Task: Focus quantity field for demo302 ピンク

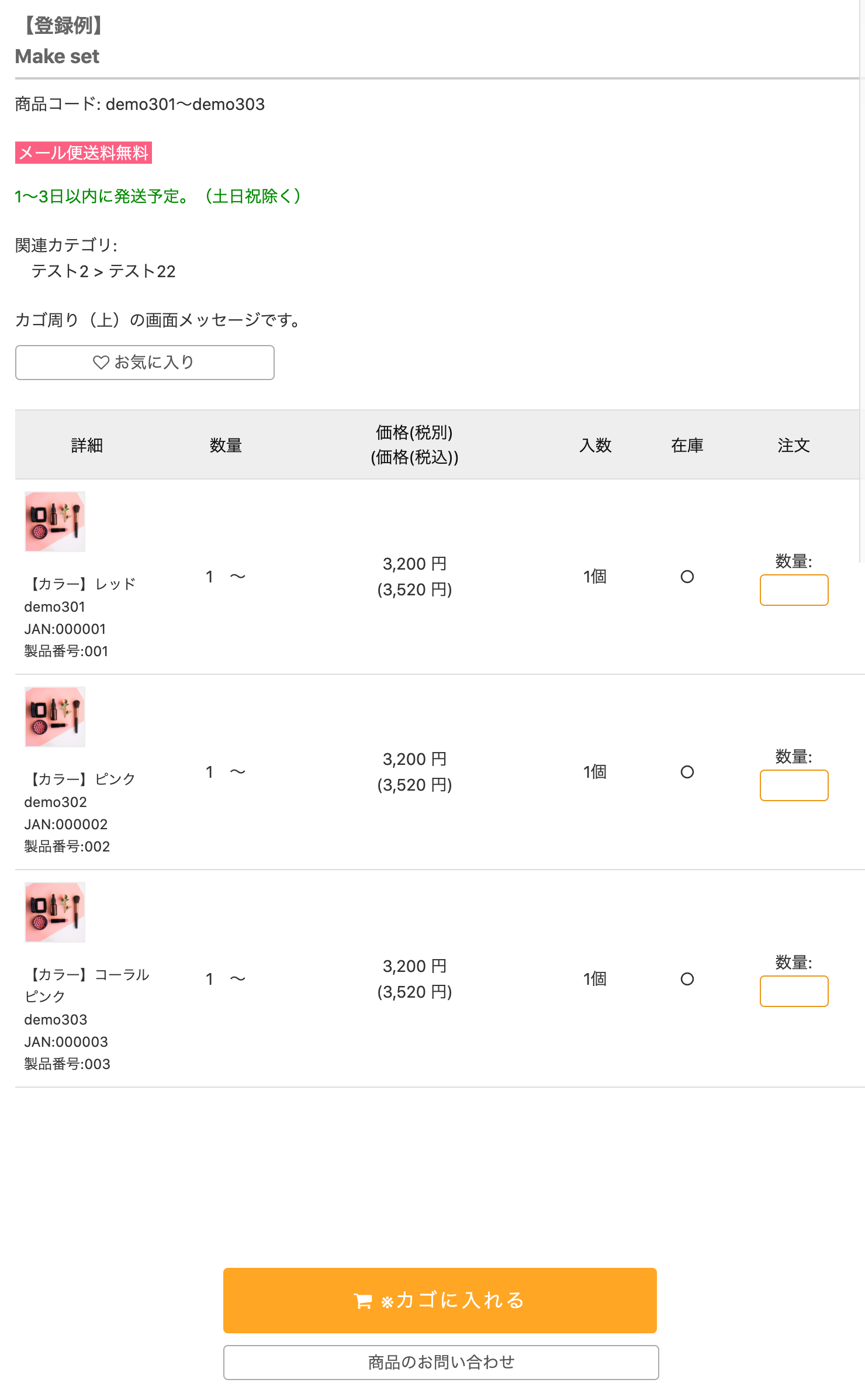Action: [794, 785]
